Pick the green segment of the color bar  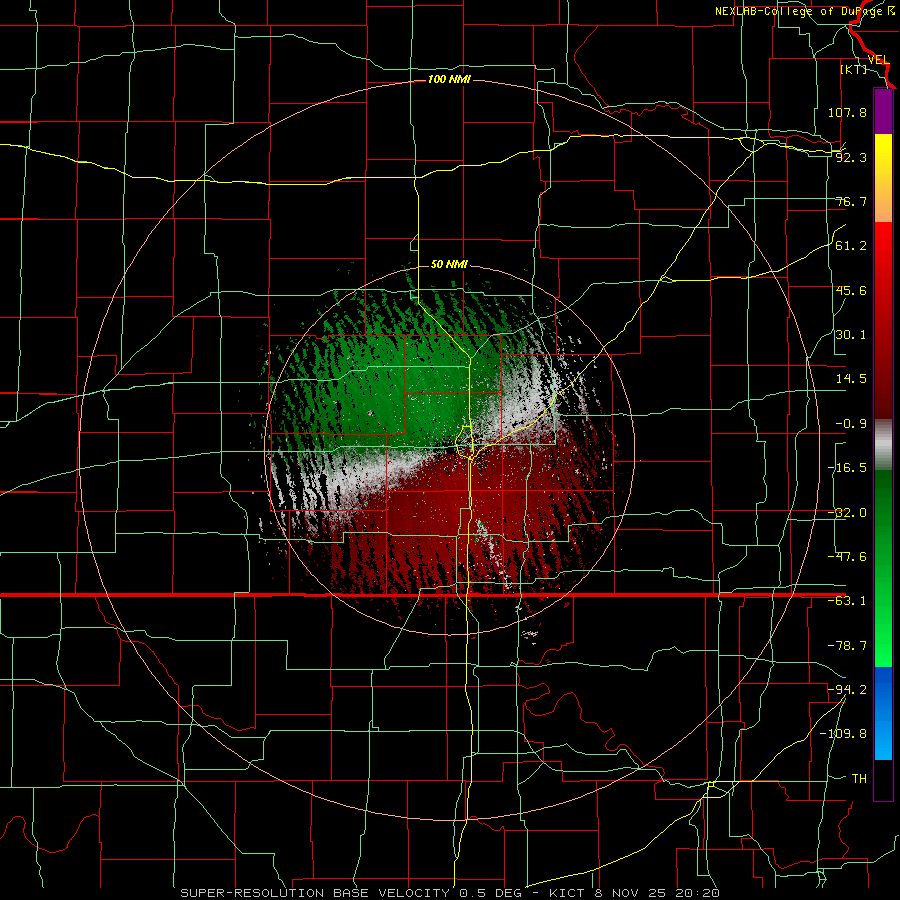[x=883, y=568]
